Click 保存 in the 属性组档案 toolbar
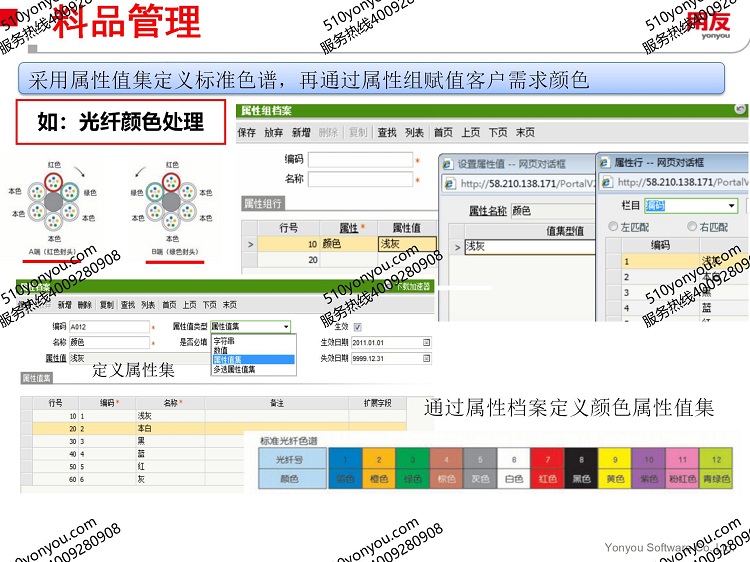 (246, 133)
